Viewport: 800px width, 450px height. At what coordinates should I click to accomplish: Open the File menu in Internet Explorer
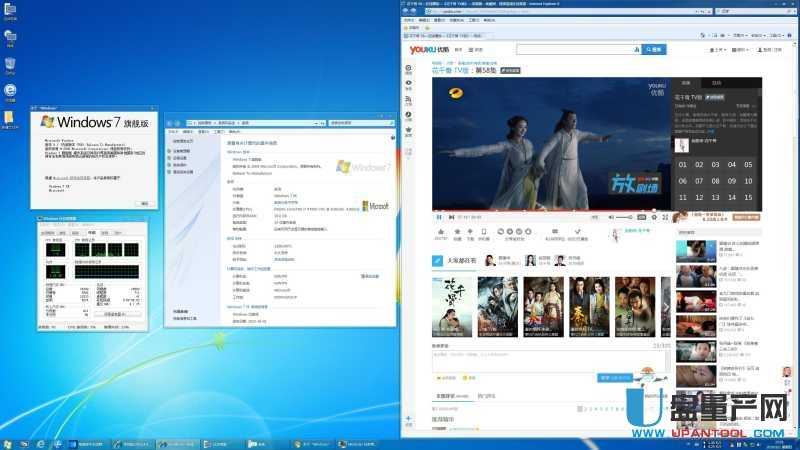point(409,20)
